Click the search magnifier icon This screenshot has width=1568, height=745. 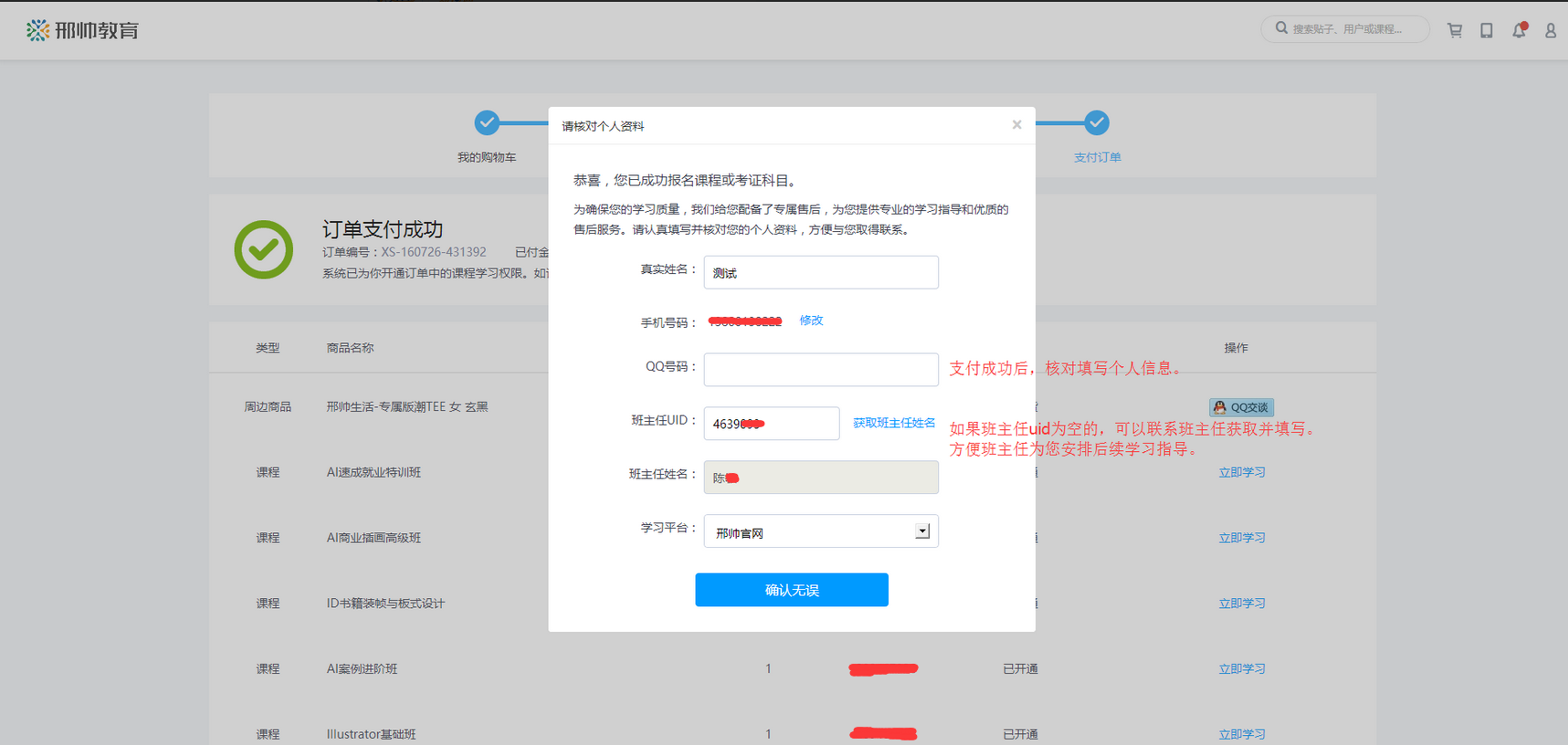[1281, 28]
